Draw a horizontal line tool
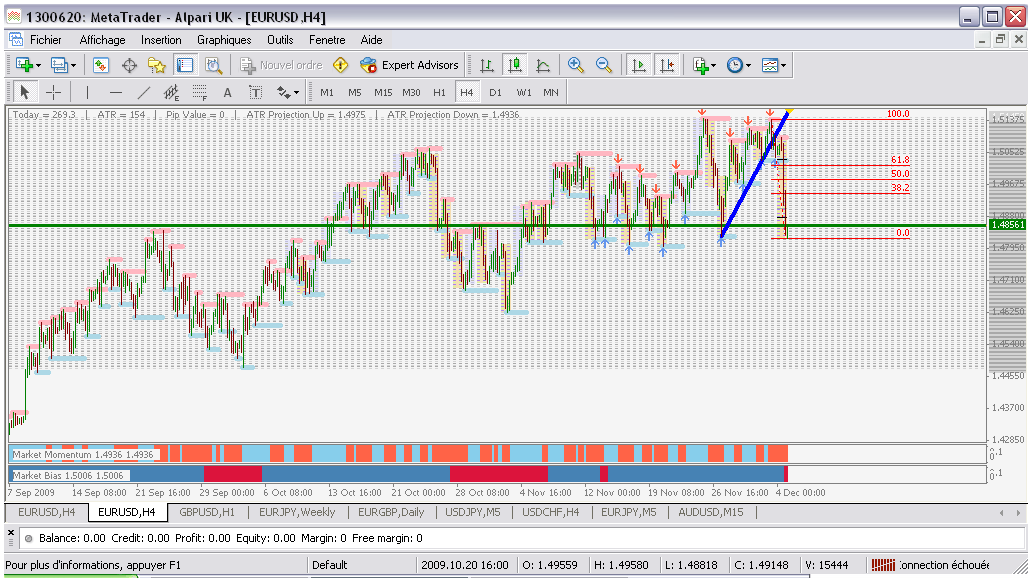The height and width of the screenshot is (578, 1032). coord(115,92)
